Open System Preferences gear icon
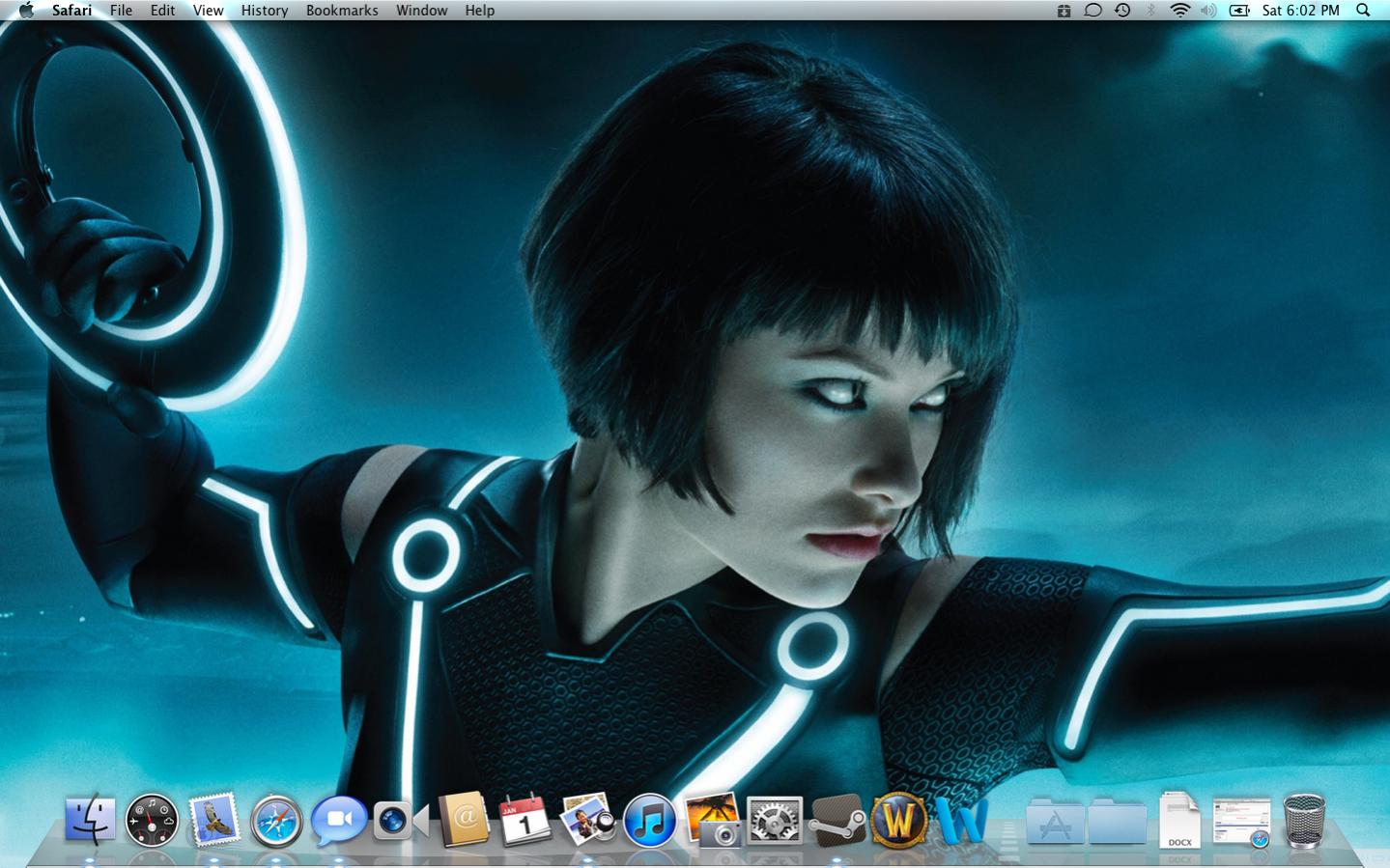 tap(775, 821)
